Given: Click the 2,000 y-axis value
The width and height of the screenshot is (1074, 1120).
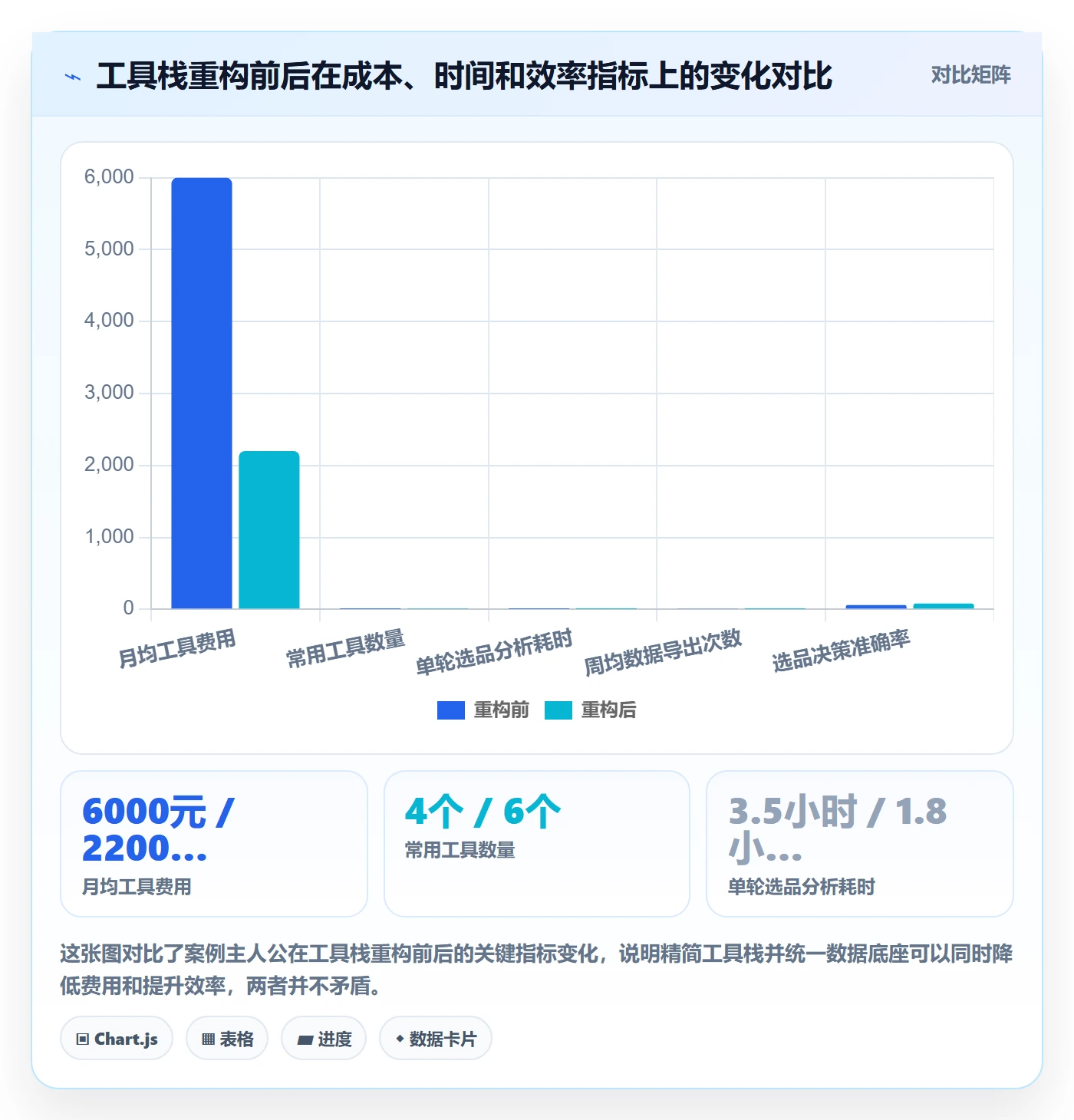Looking at the screenshot, I should (109, 465).
